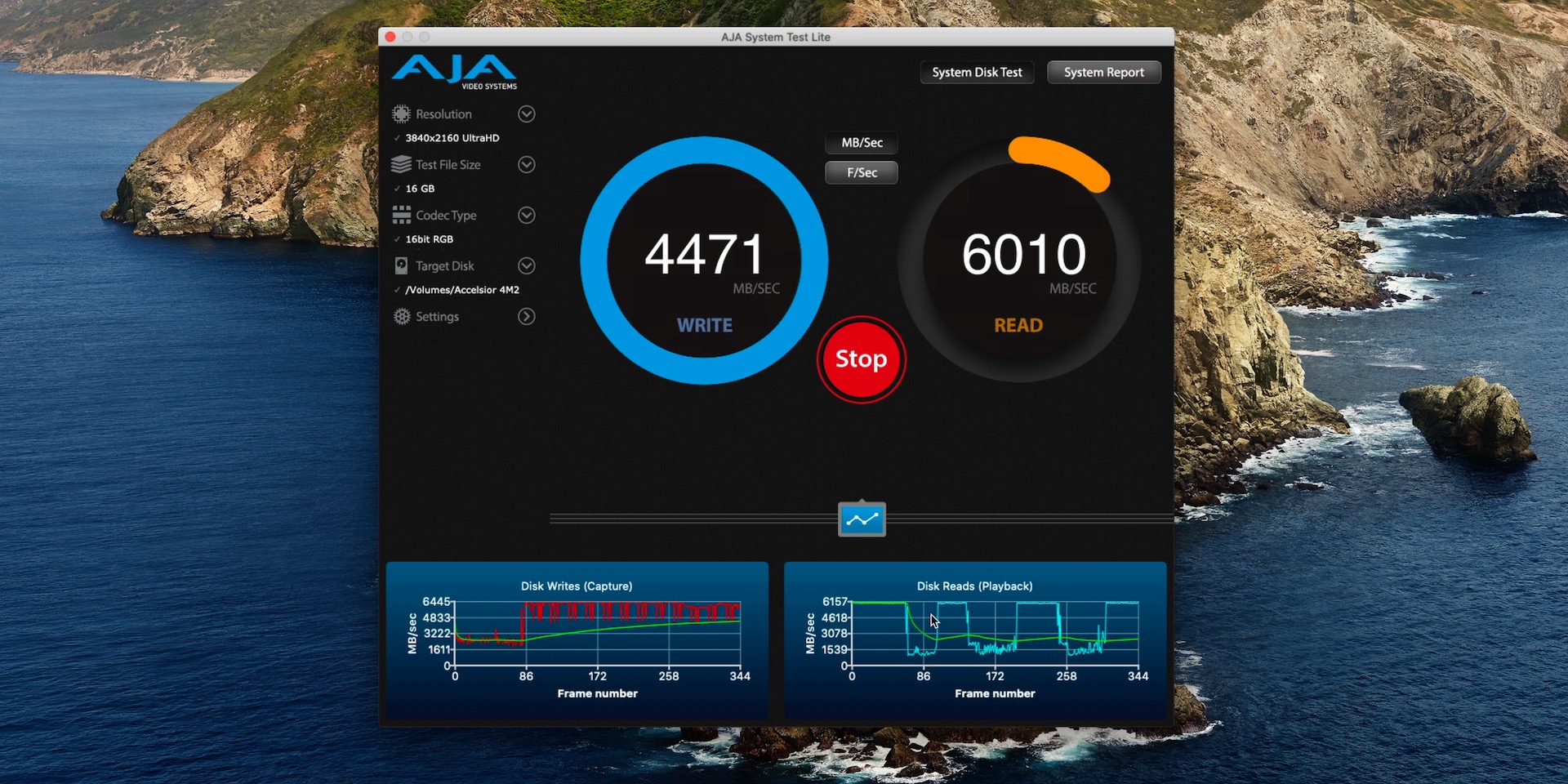Click the checkmark next to 16bit RGB
1568x784 pixels.
397,239
